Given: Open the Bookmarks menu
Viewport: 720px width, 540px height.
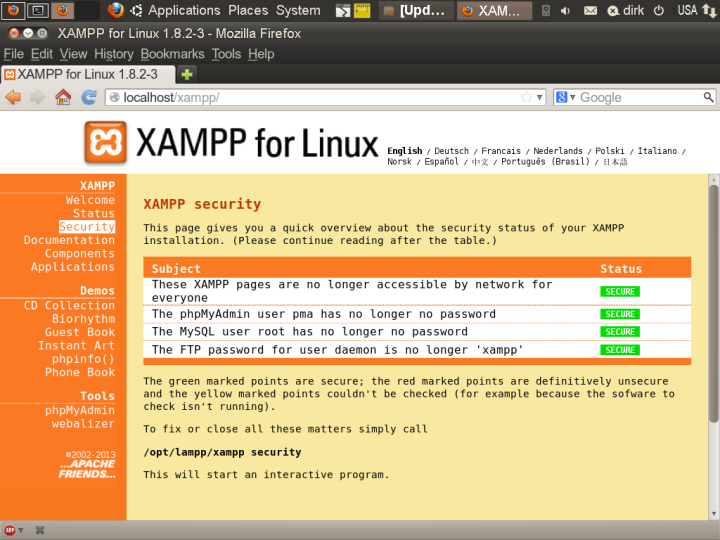Looking at the screenshot, I should [172, 54].
